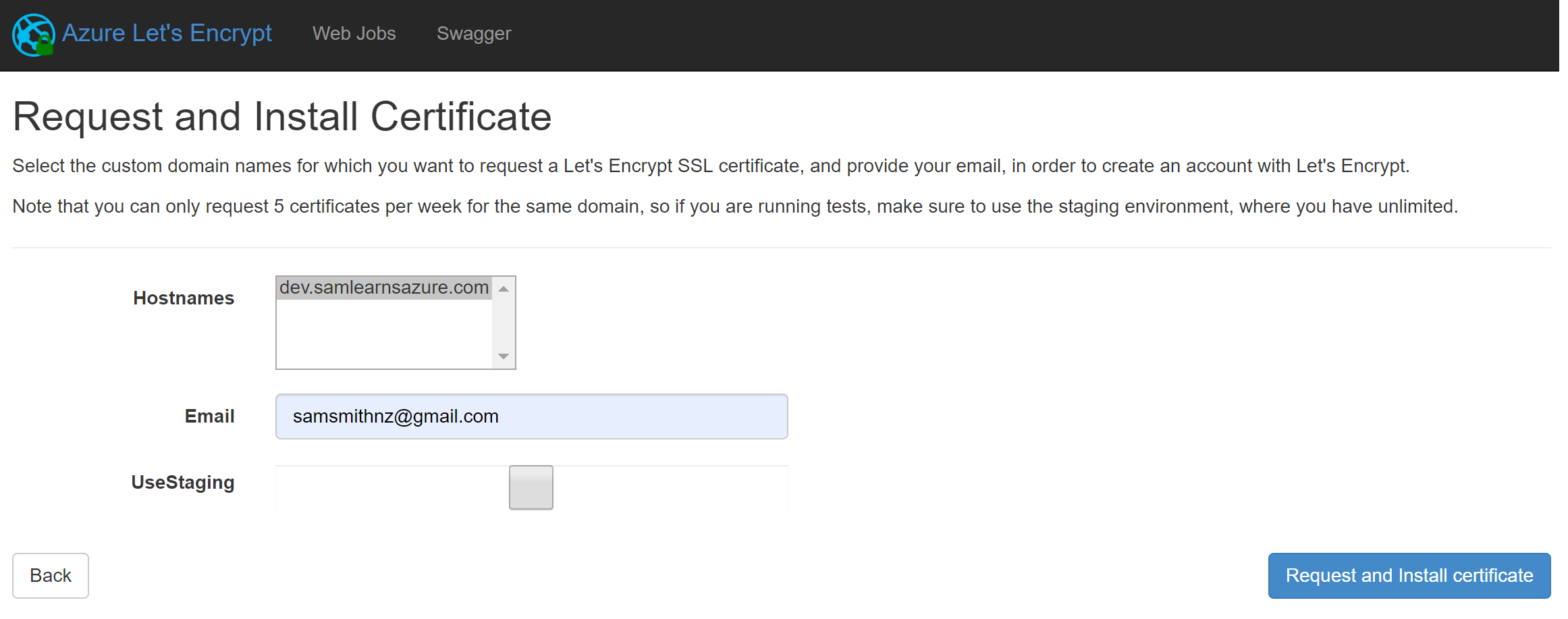
Task: Select dev.samlearnsazure.com in the Hostnames list
Action: [x=383, y=288]
